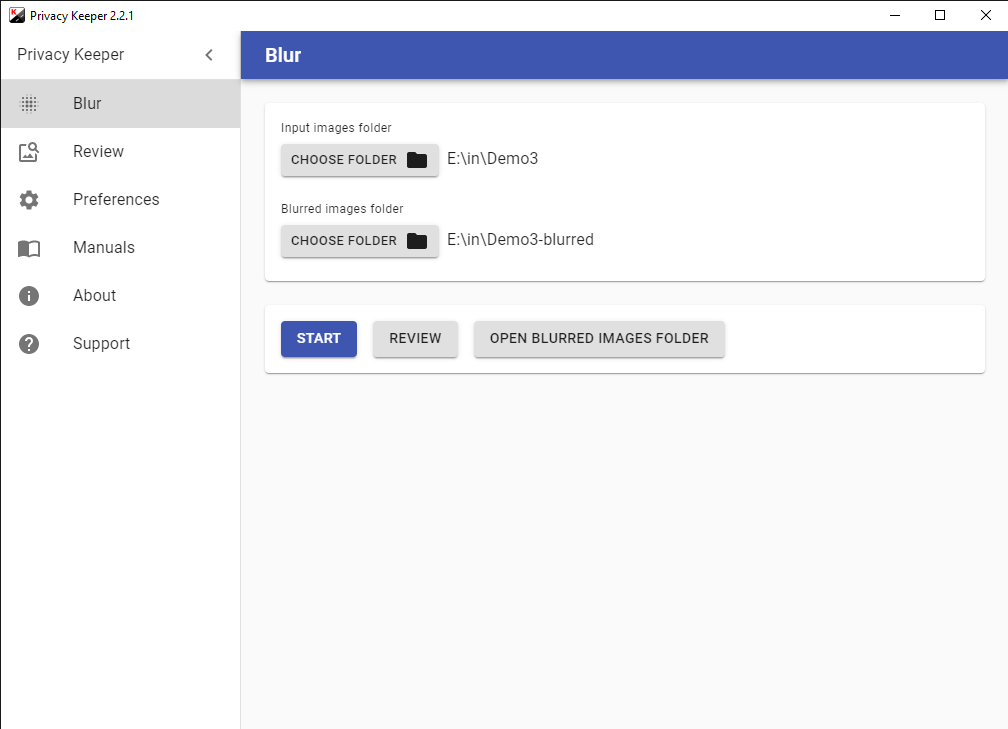Click the 'Input images folder' label
The image size is (1008, 729).
[x=336, y=128]
